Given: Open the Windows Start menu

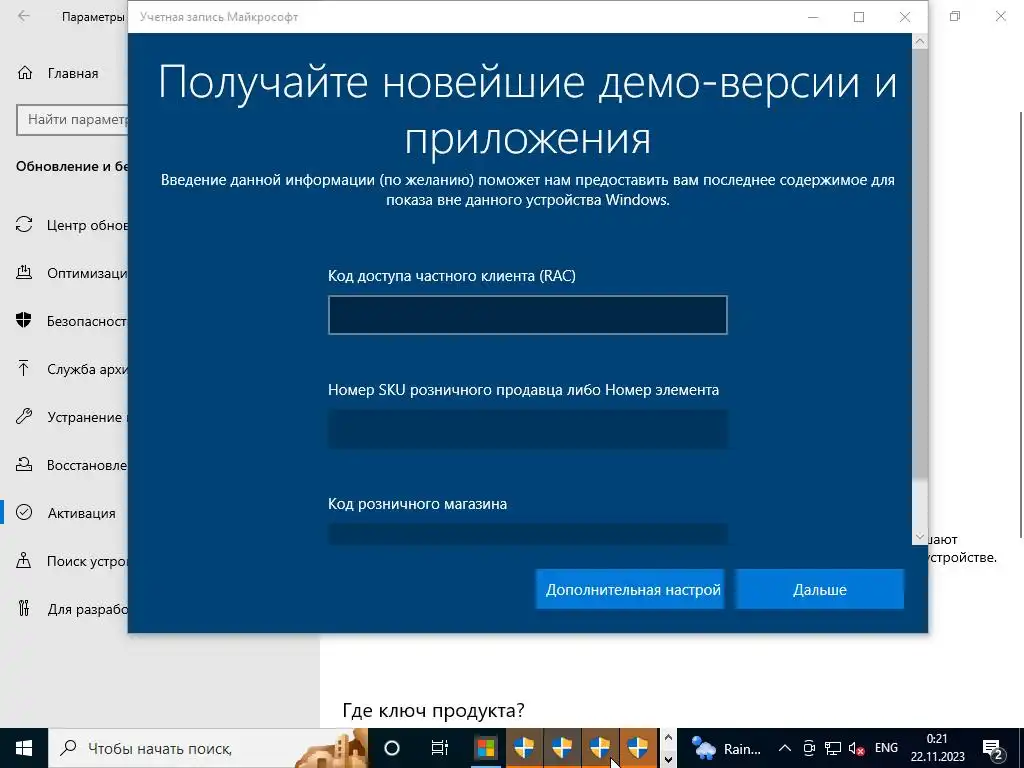Looking at the screenshot, I should (24, 748).
